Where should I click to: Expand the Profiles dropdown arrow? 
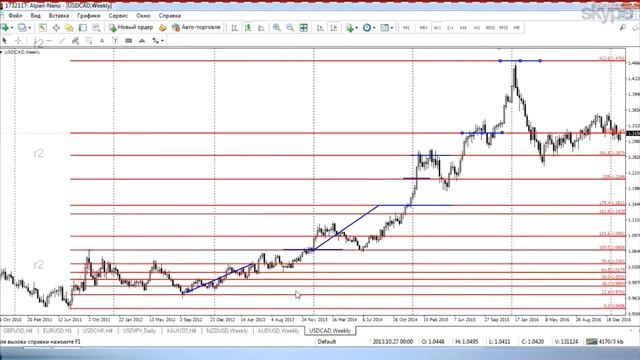pyautogui.click(x=29, y=28)
